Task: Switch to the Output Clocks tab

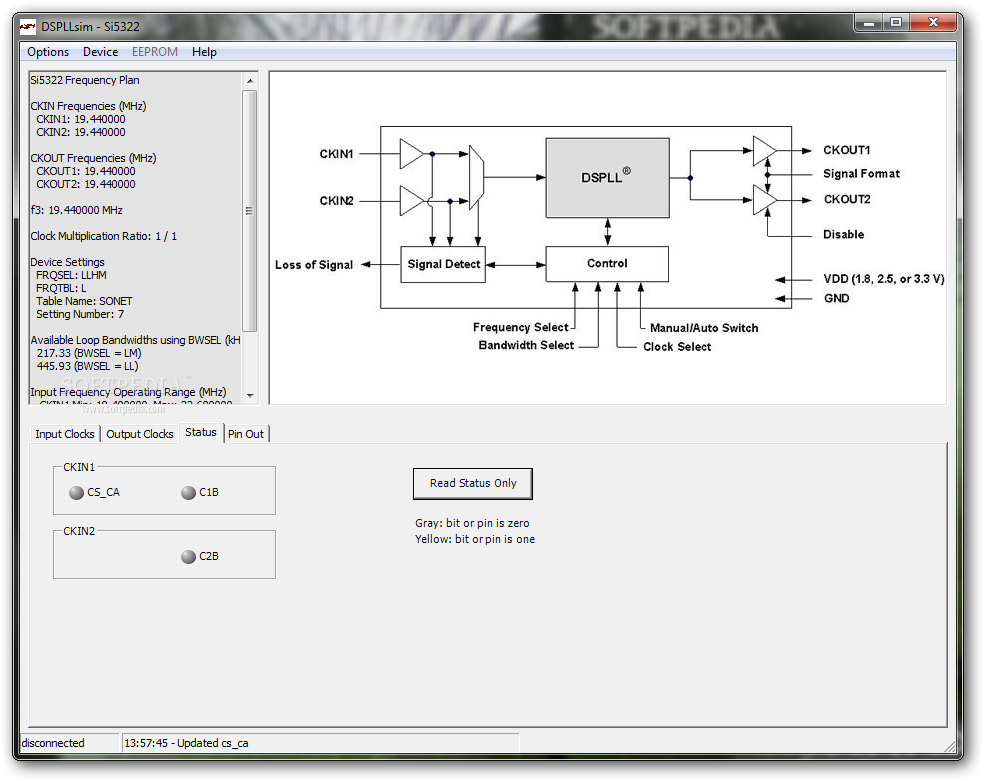Action: coord(139,434)
